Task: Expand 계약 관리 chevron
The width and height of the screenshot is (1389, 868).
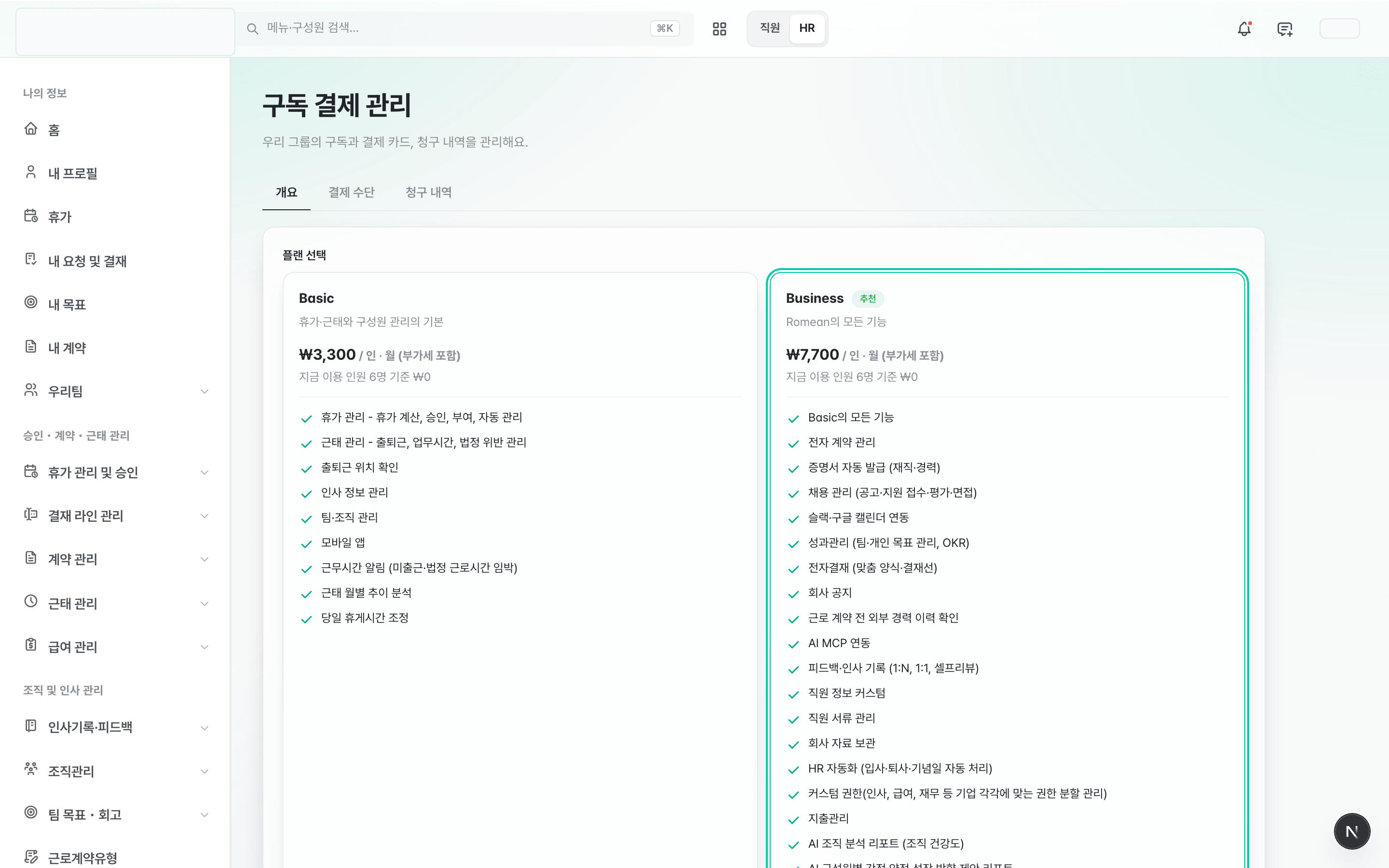Action: click(x=204, y=560)
